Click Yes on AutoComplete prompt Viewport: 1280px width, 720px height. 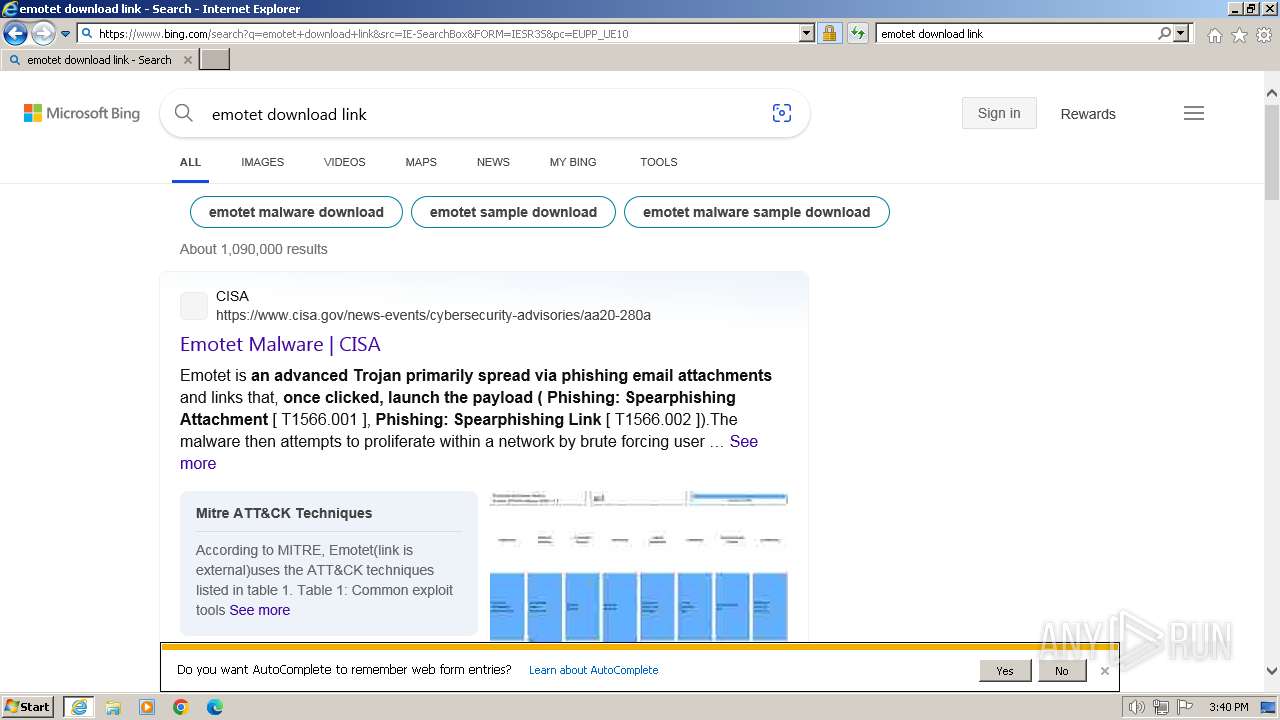tap(1005, 671)
